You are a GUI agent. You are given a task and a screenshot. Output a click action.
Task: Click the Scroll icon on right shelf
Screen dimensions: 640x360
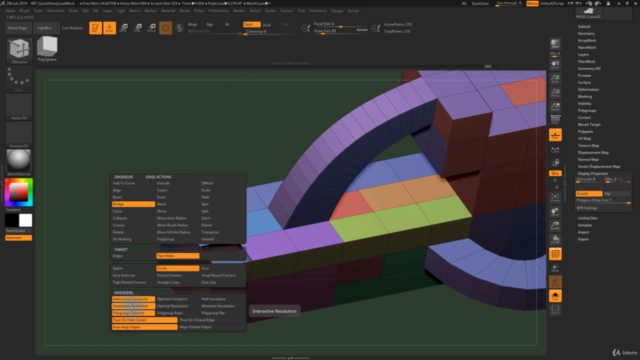click(x=555, y=64)
